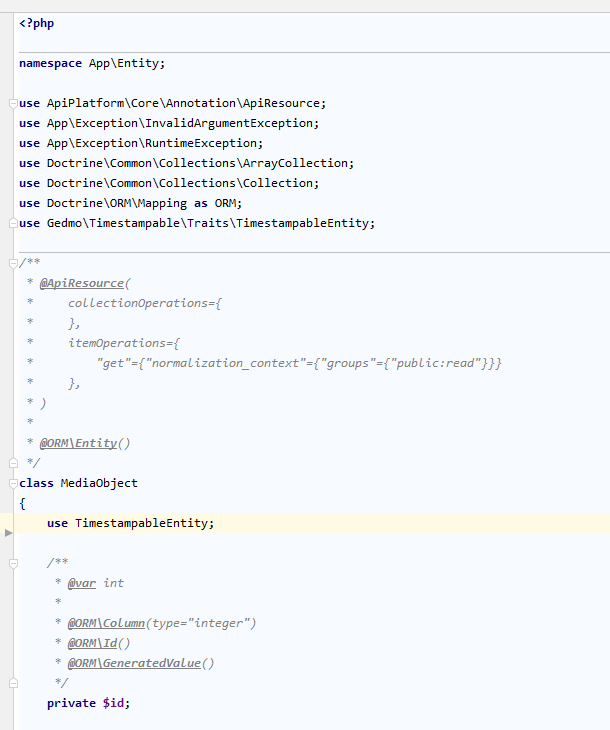Click the MediaObject class name
Viewport: 610px width, 730px height.
coord(99,483)
